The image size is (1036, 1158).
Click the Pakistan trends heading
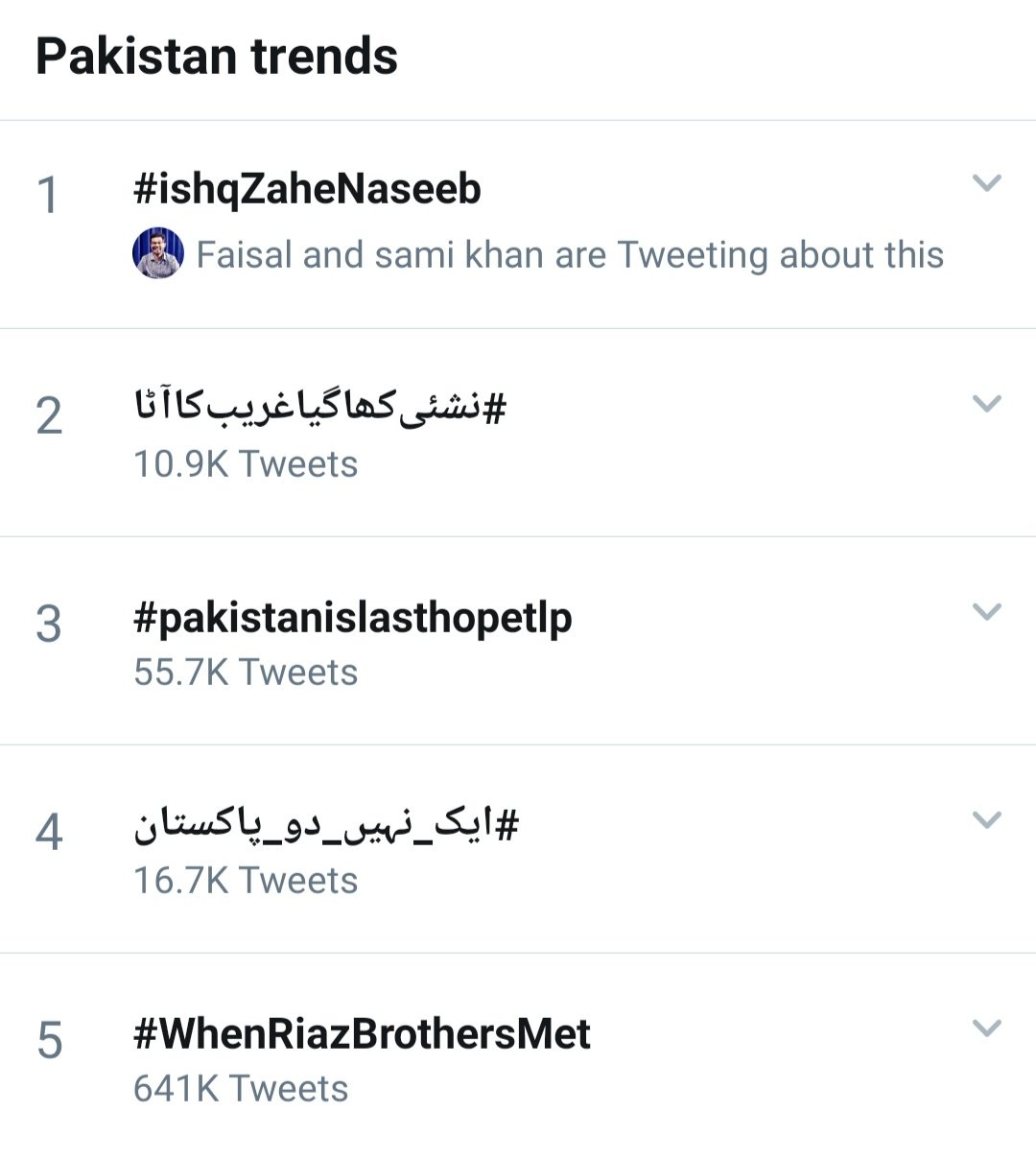point(217,57)
